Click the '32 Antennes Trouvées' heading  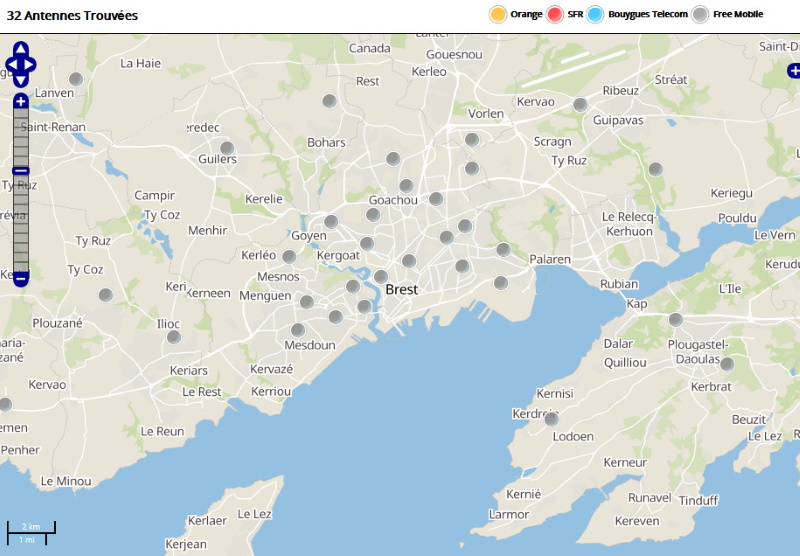(x=73, y=16)
